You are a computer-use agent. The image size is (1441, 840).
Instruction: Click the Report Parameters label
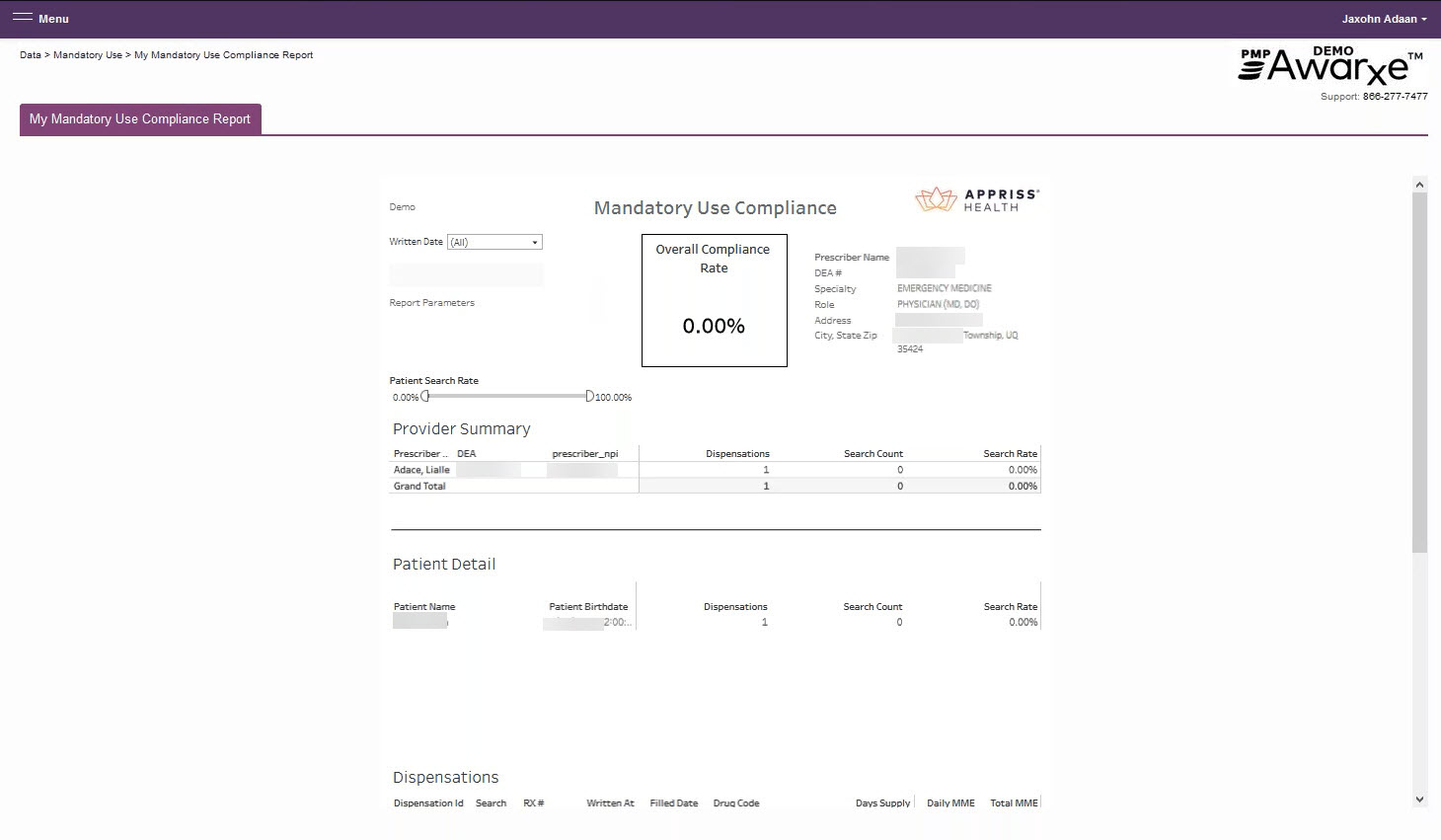(x=431, y=303)
